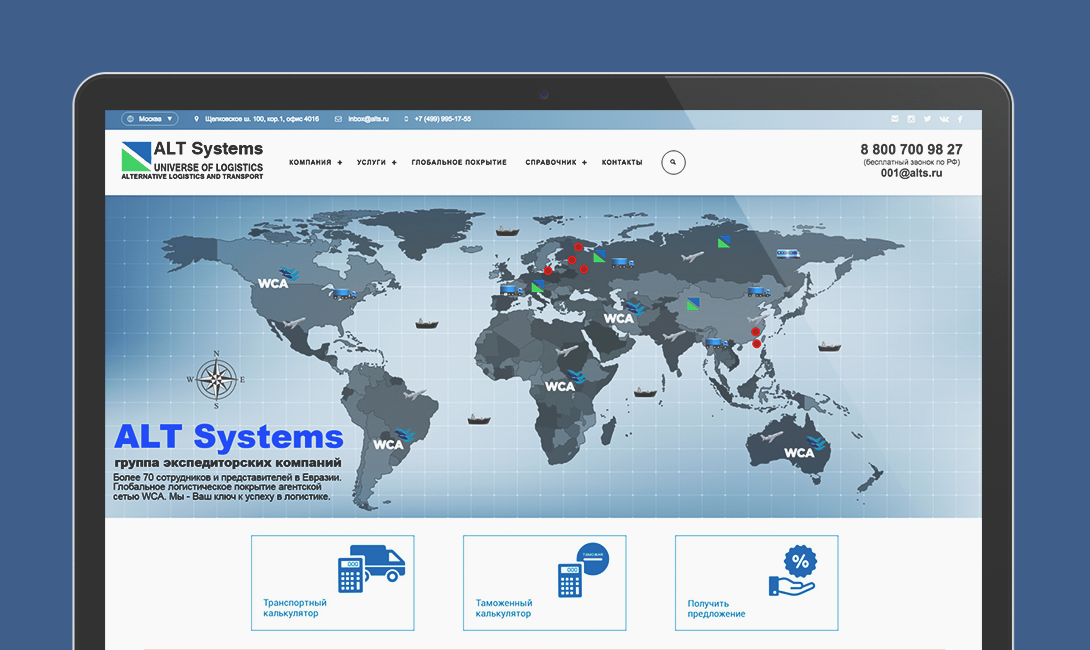Expand the Услуги submenu plus sign
The width and height of the screenshot is (1090, 650).
point(394,163)
